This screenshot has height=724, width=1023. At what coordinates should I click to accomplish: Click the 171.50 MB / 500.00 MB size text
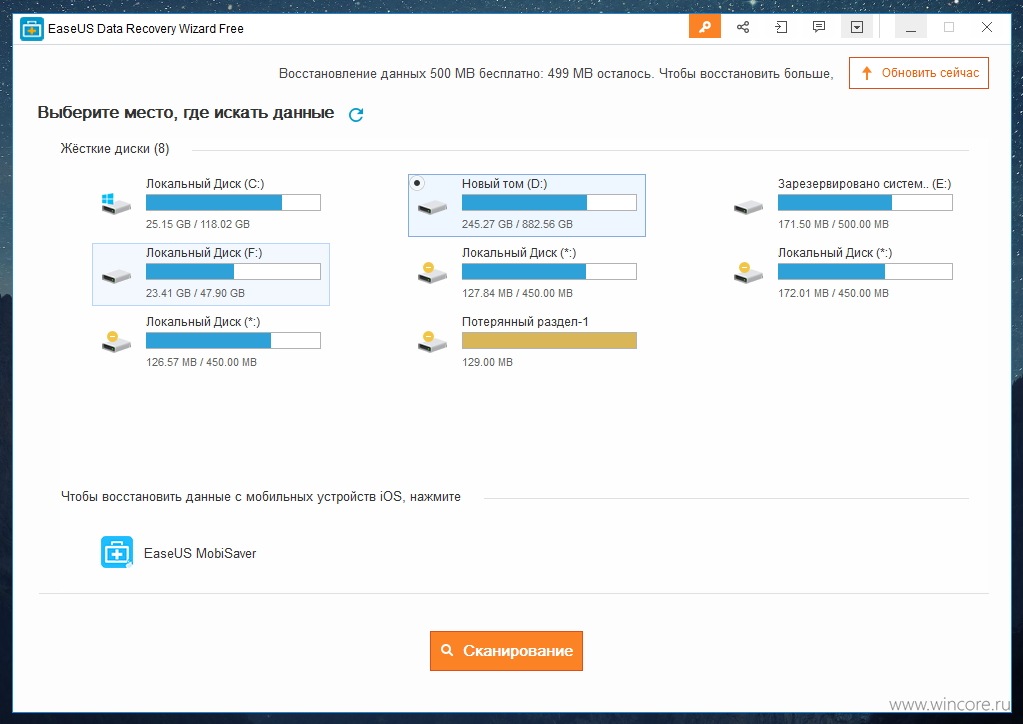click(x=833, y=224)
